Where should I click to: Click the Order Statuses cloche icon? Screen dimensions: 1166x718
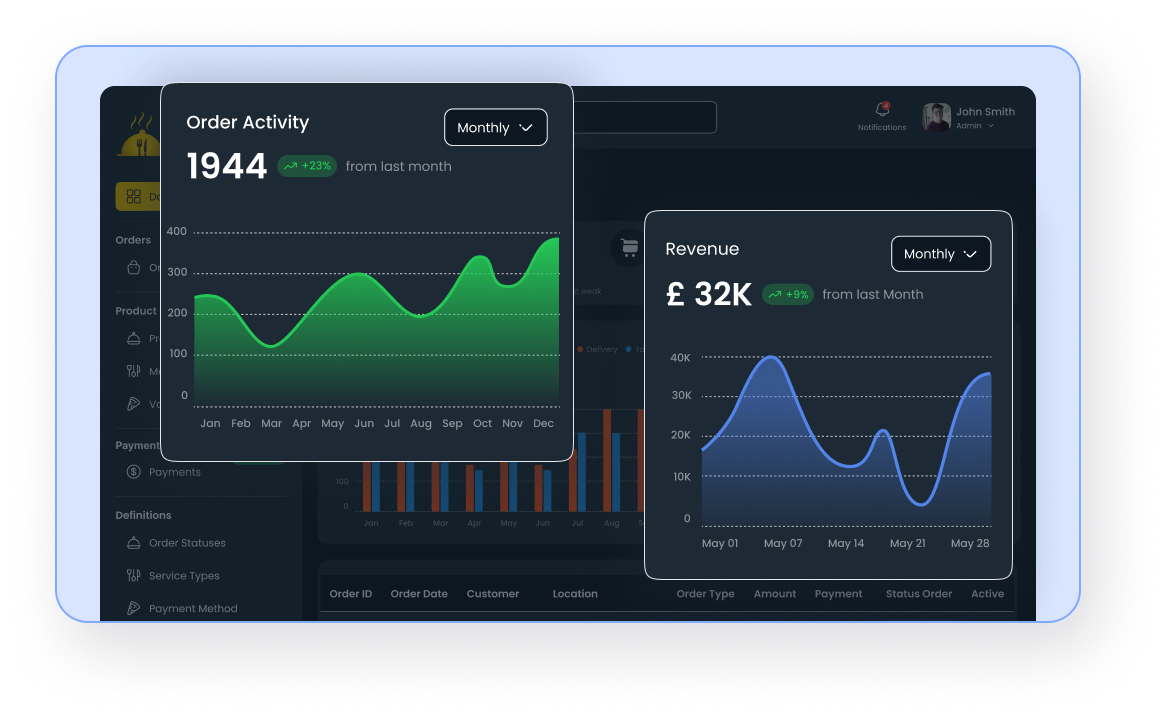(132, 541)
